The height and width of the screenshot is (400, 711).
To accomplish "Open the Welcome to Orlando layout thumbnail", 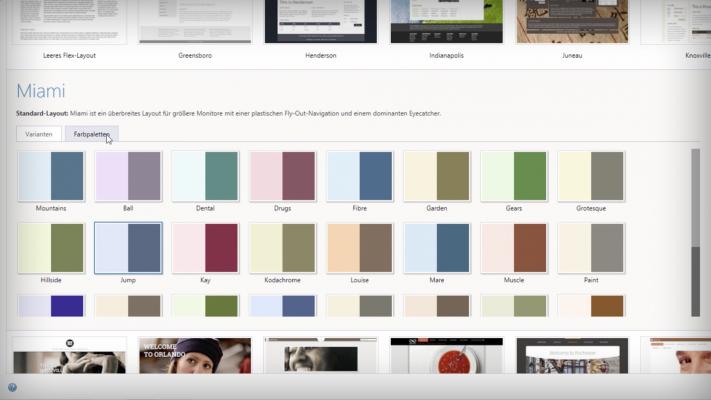I will [x=194, y=355].
